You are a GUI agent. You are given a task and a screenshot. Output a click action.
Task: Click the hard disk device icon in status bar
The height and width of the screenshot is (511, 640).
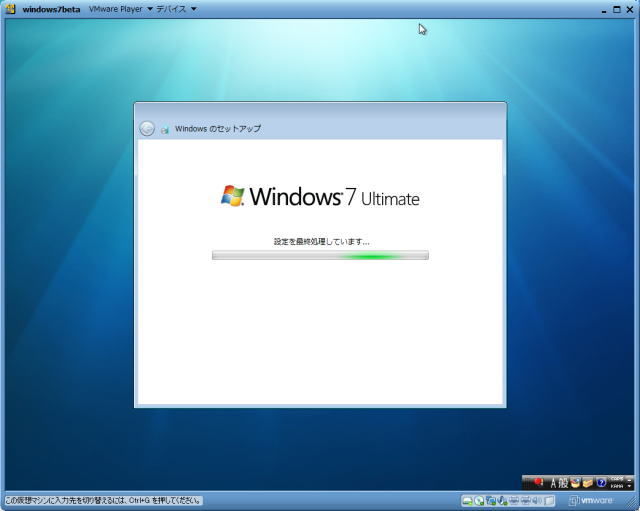(468, 501)
